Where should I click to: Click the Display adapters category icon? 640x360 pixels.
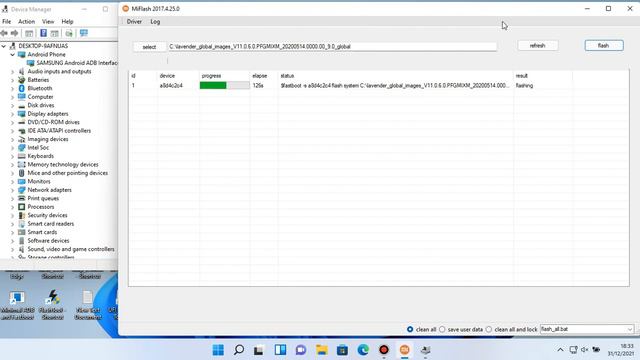pyautogui.click(x=22, y=113)
